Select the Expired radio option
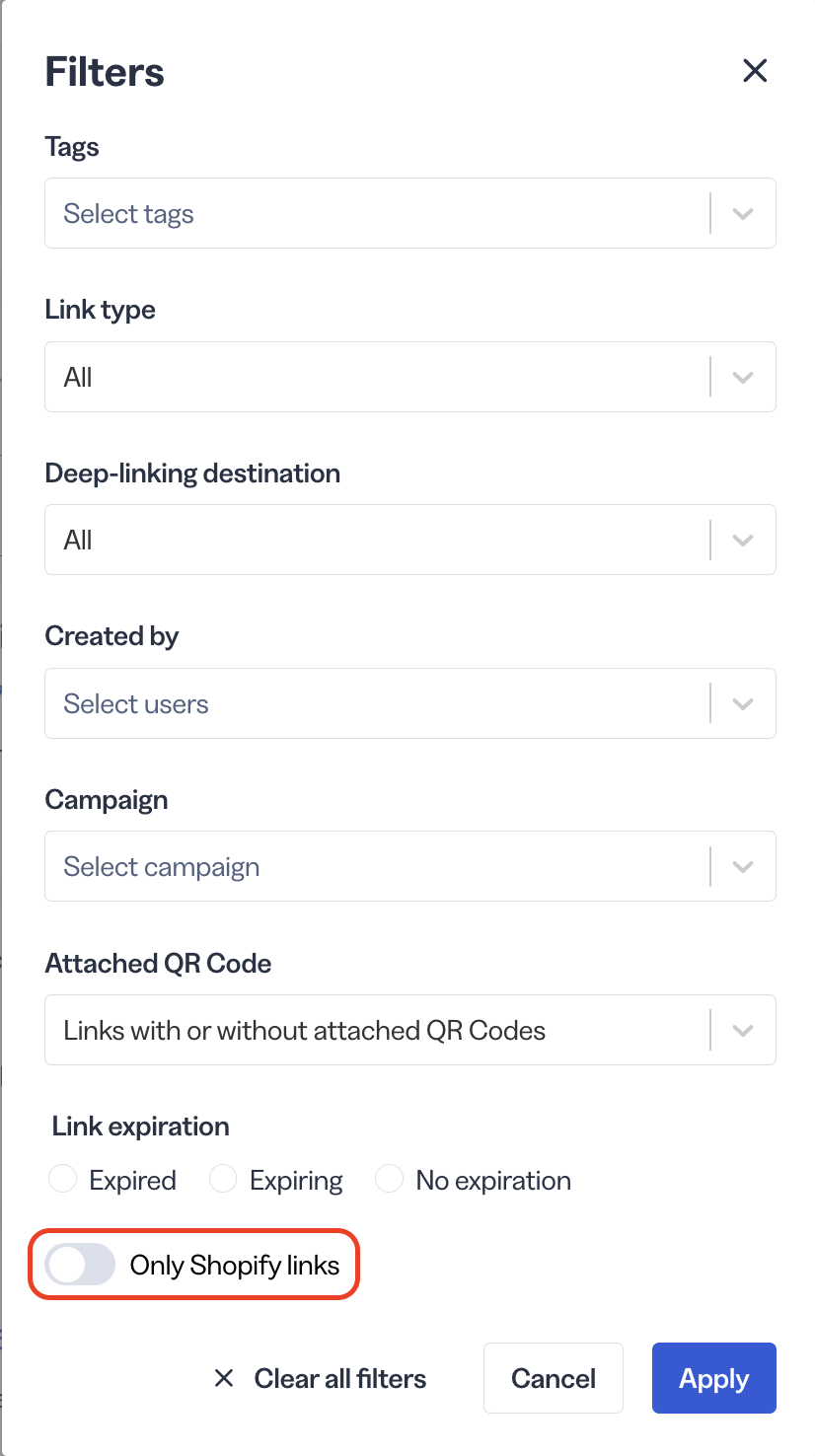This screenshot has height=1456, width=815. click(63, 1179)
